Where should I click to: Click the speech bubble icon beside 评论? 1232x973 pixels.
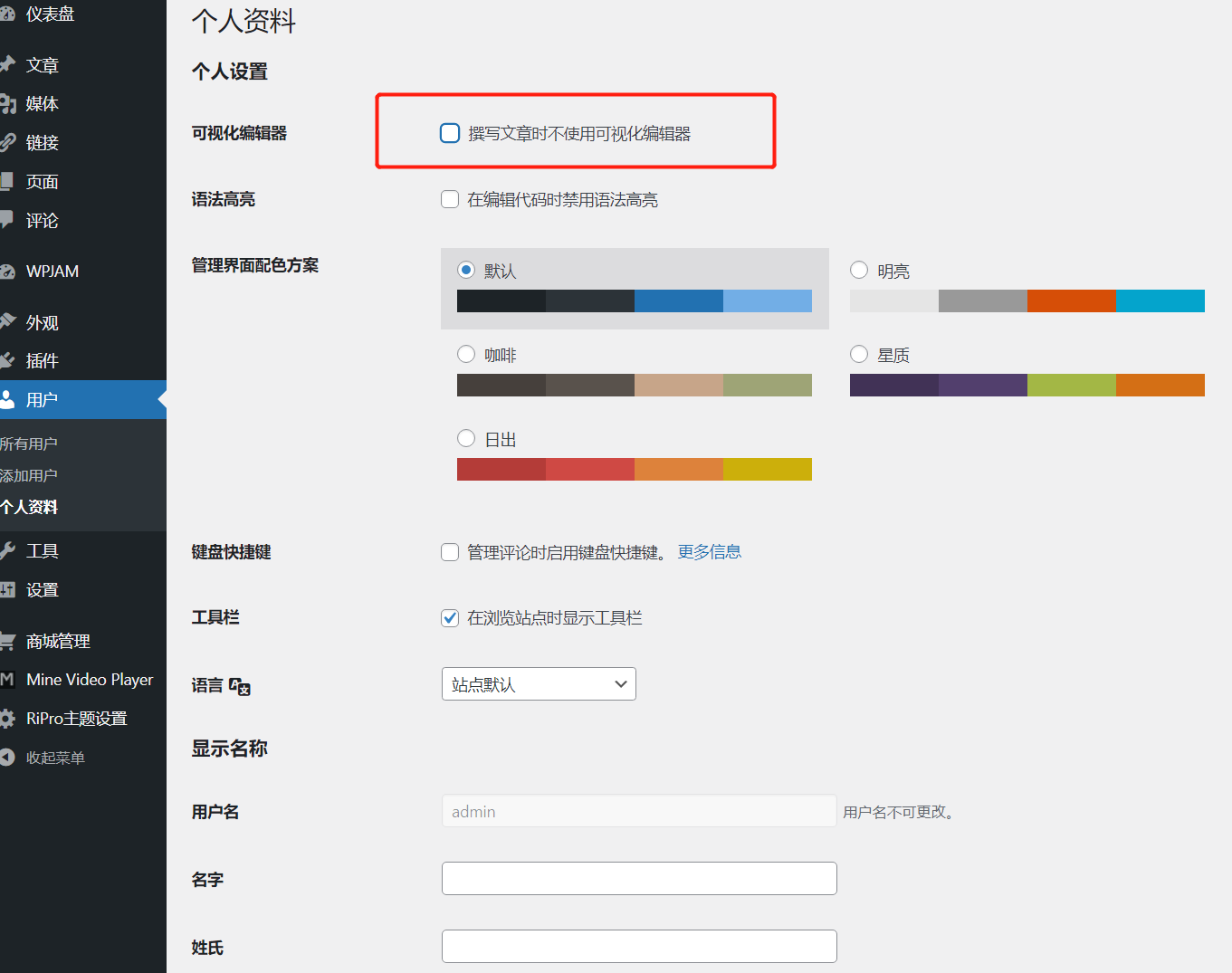7,220
